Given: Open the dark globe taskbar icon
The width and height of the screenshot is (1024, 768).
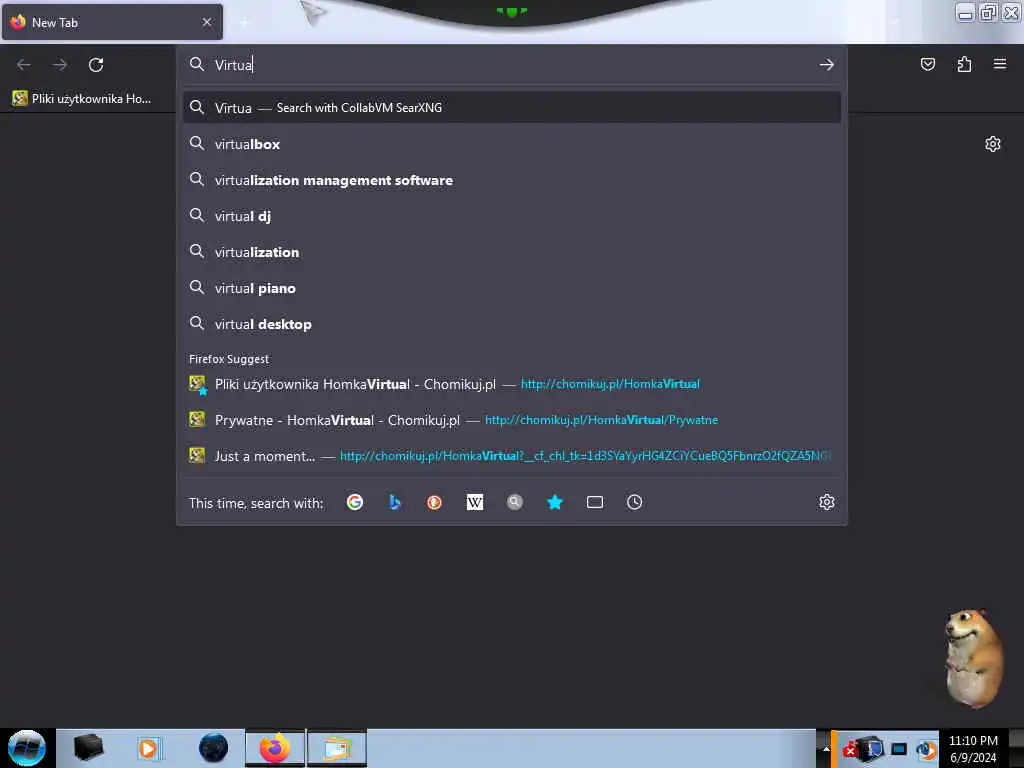Looking at the screenshot, I should [x=213, y=748].
